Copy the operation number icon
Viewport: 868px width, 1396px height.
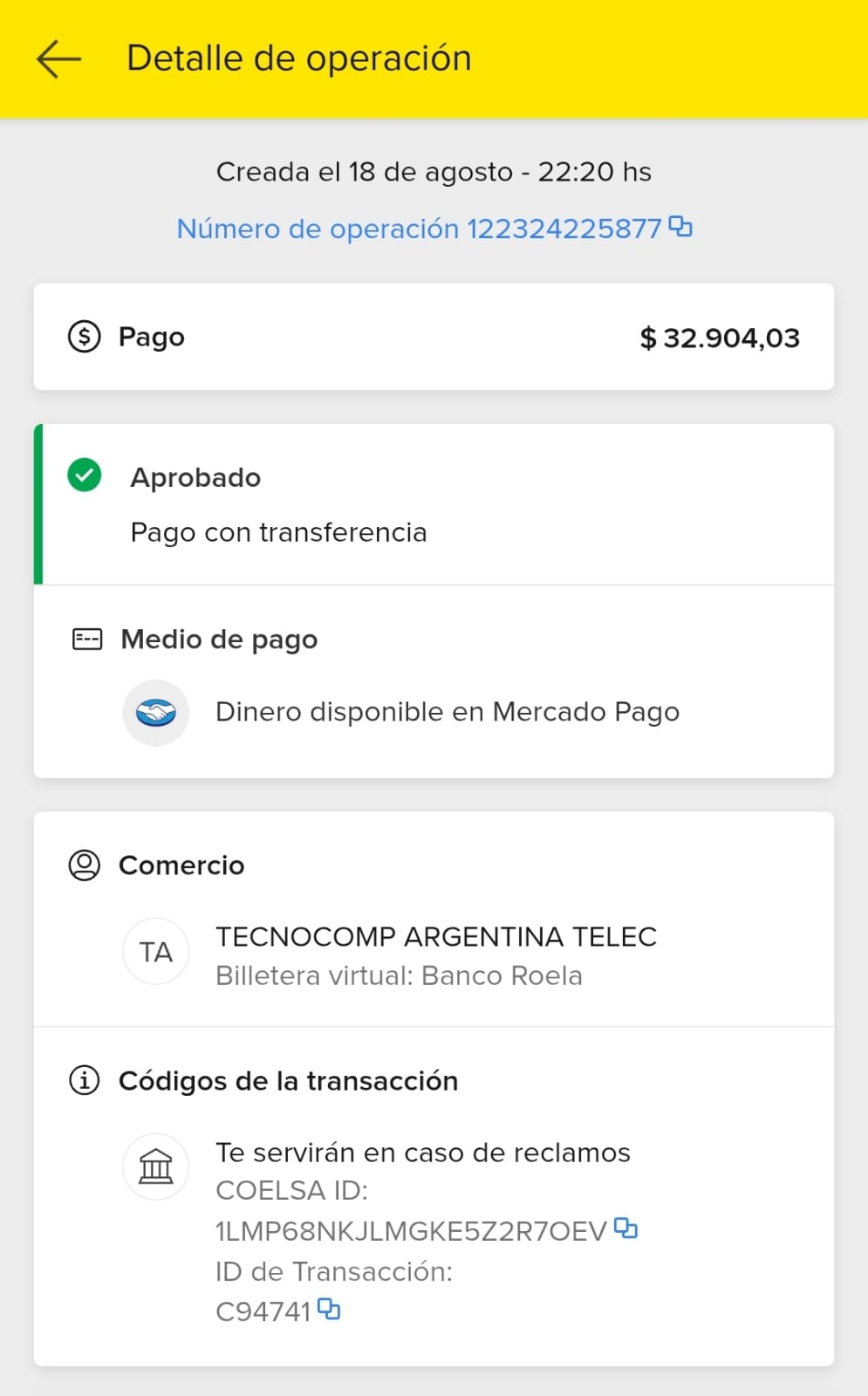click(680, 227)
